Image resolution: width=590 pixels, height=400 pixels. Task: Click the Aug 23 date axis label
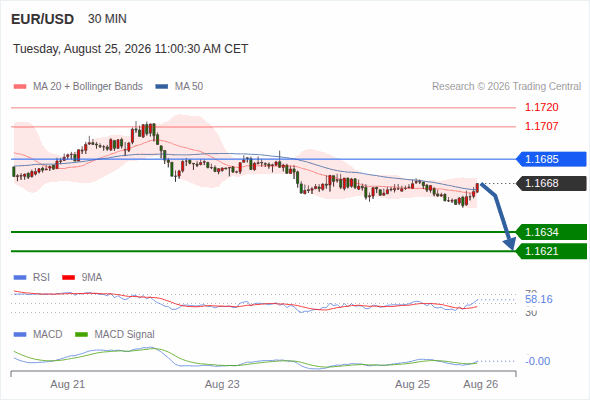point(222,385)
